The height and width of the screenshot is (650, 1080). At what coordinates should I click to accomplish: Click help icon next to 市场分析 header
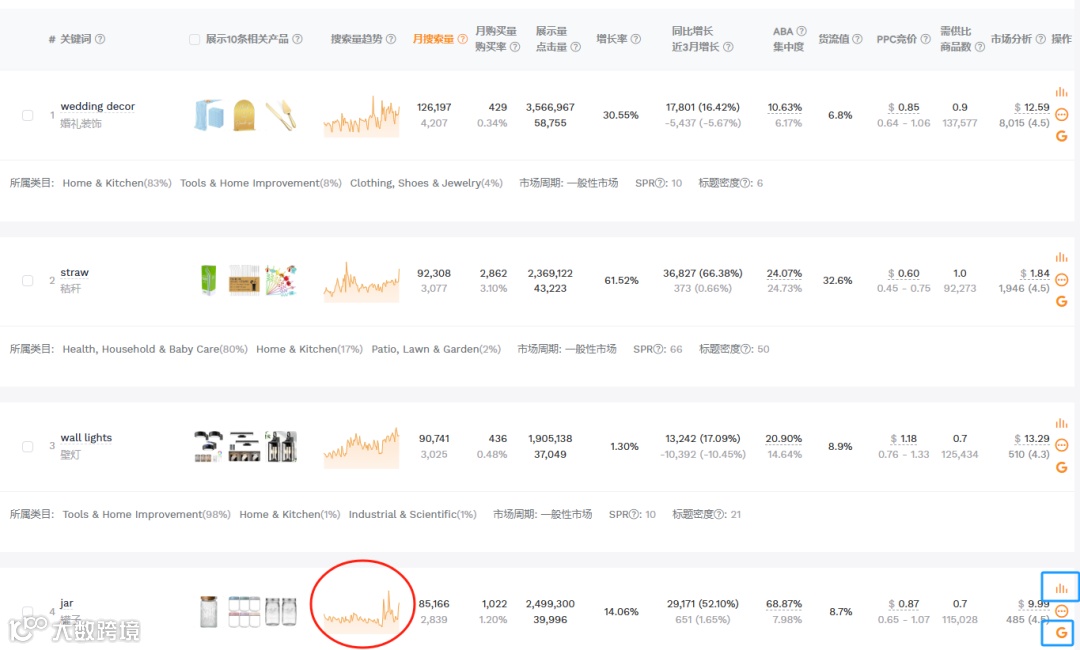point(1041,39)
